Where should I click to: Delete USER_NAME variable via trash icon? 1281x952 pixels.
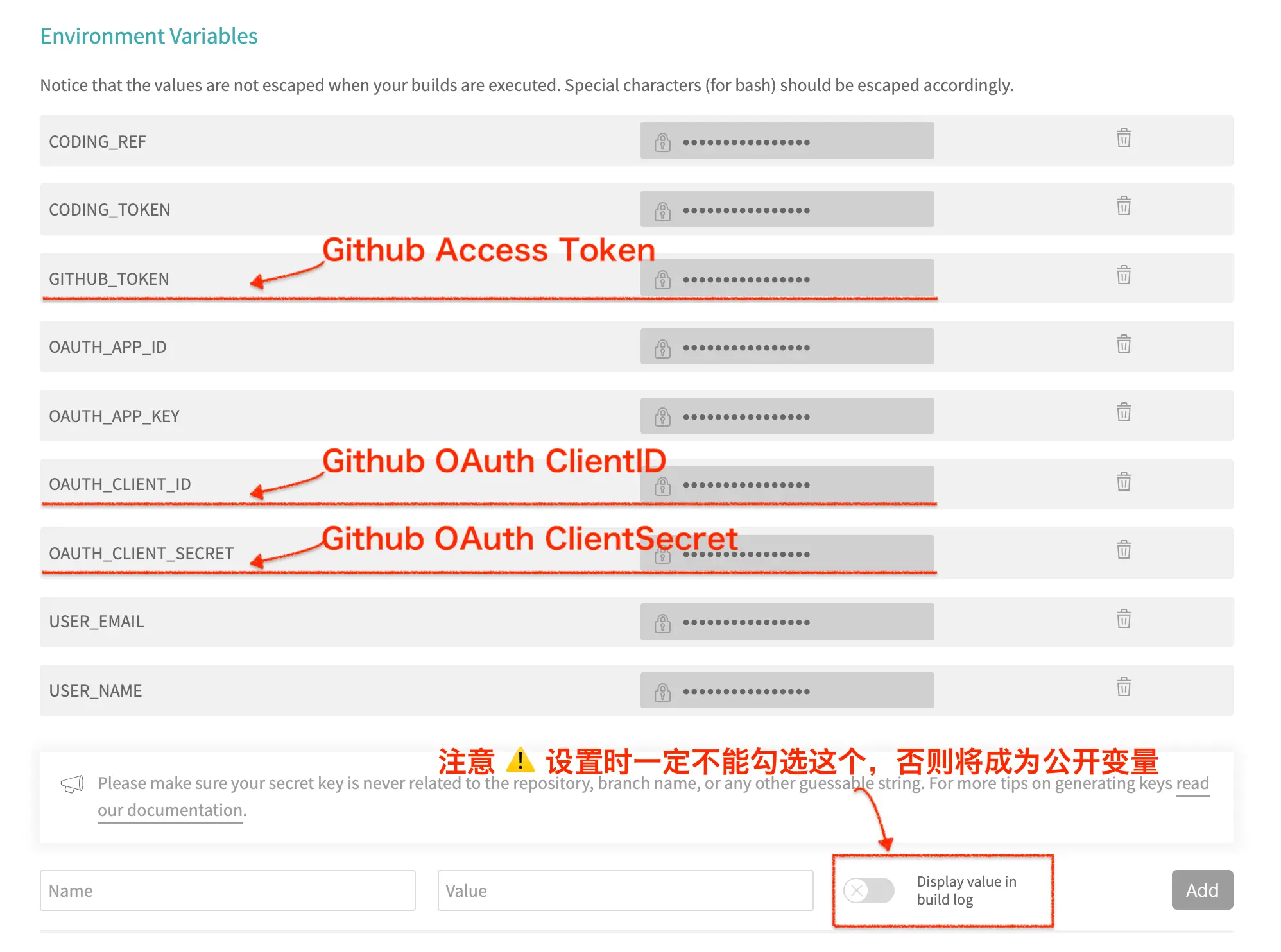coord(1123,686)
